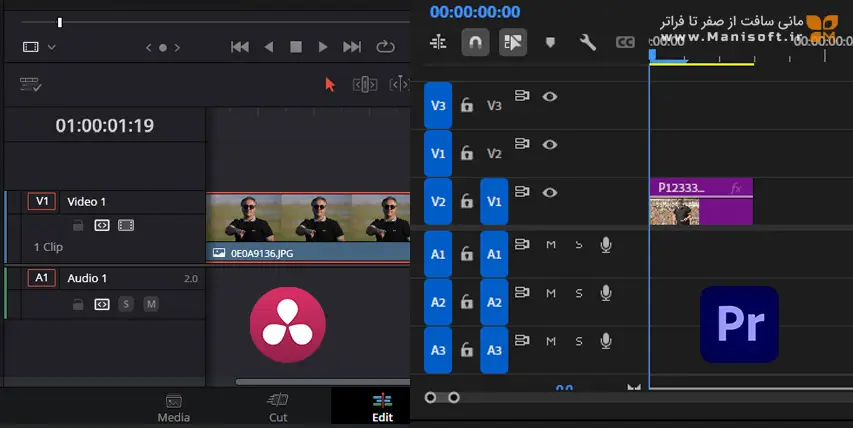
Task: Toggle loop playback in DaVinci
Action: click(x=385, y=47)
